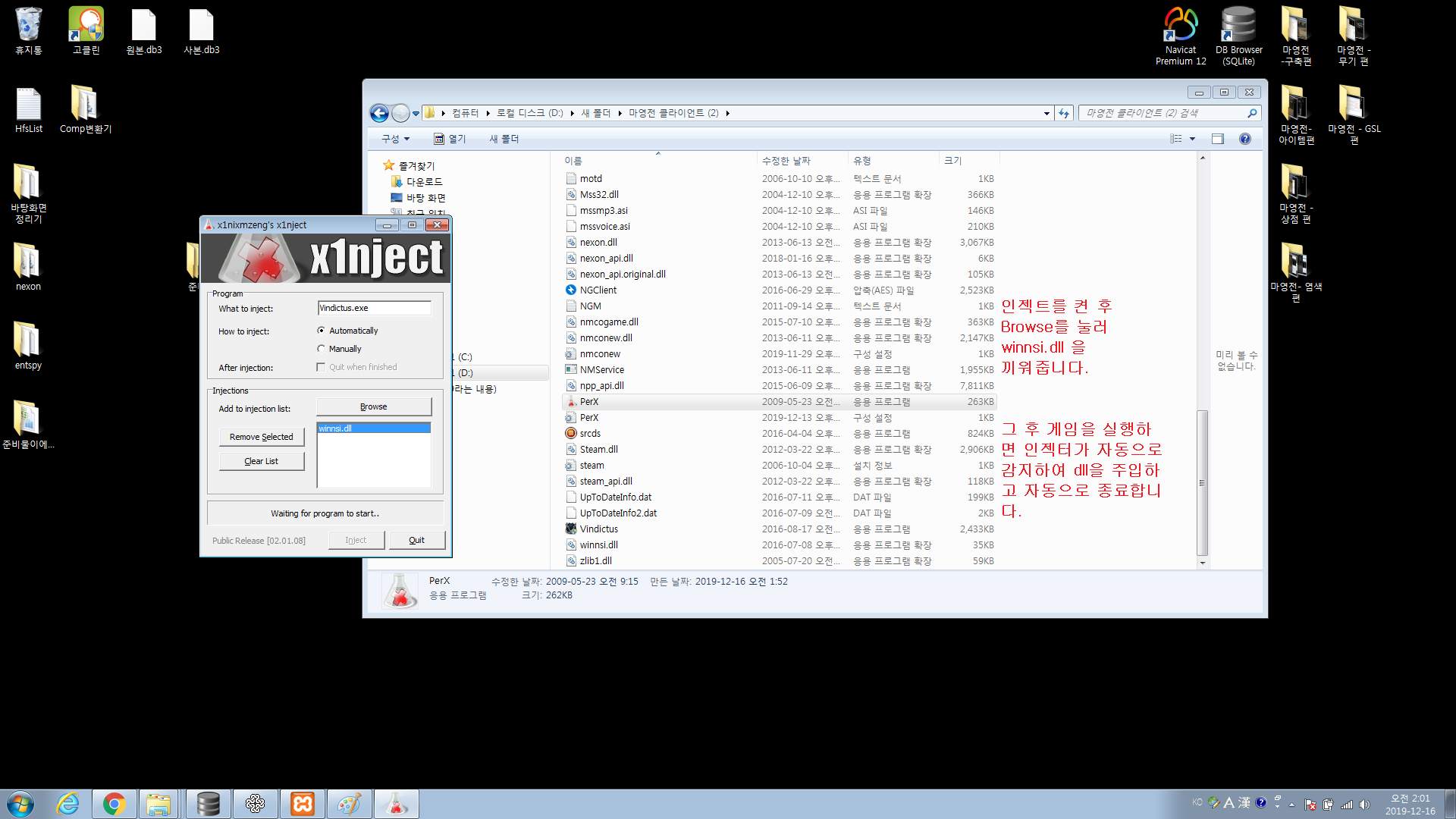Open the Comp변환기 folder icon
This screenshot has height=819, width=1456.
(x=86, y=111)
